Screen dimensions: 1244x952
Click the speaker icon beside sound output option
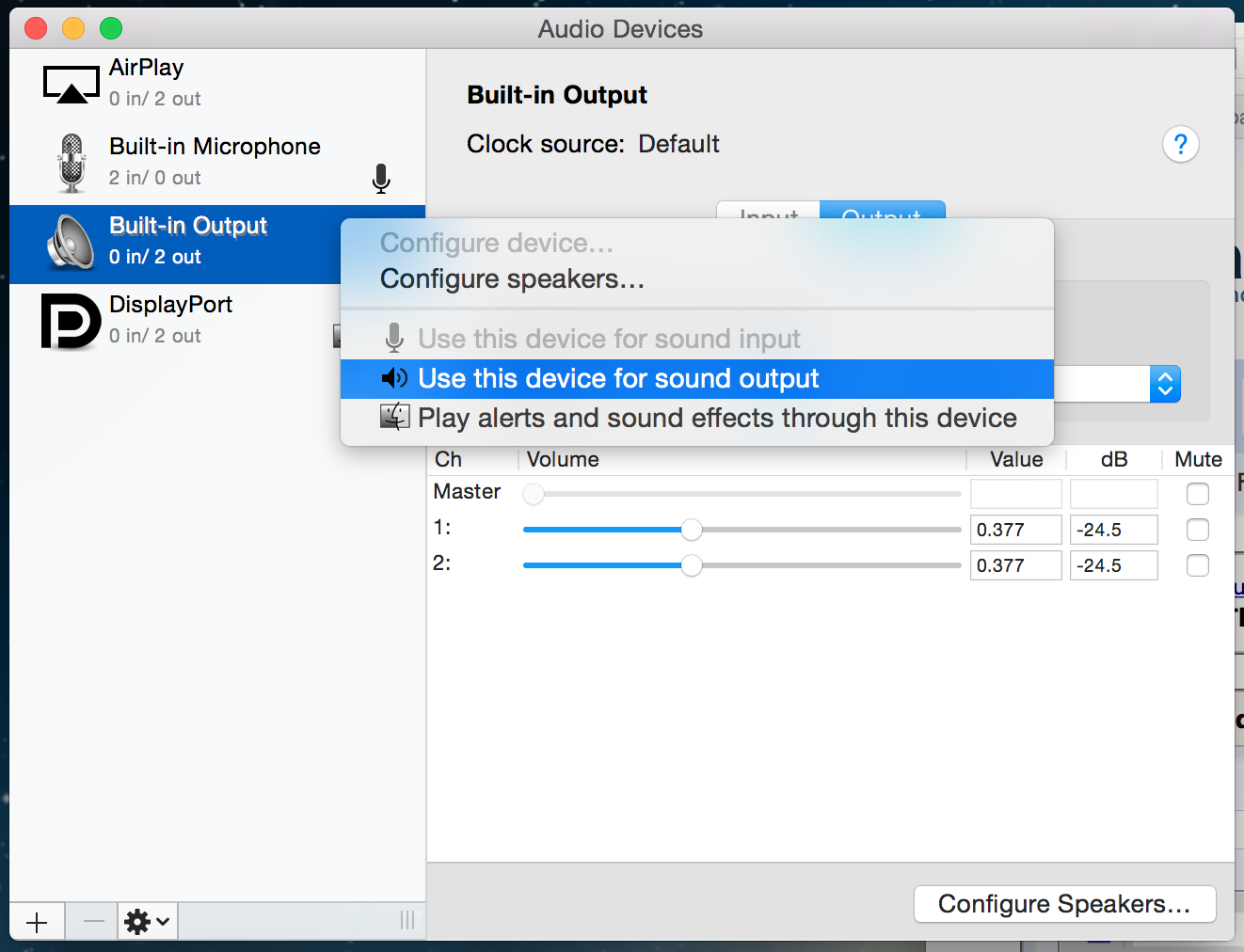pyautogui.click(x=394, y=378)
